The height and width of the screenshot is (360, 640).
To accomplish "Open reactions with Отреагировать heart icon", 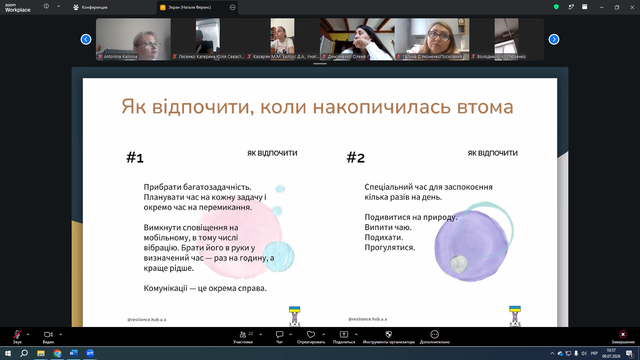I will 311,337.
